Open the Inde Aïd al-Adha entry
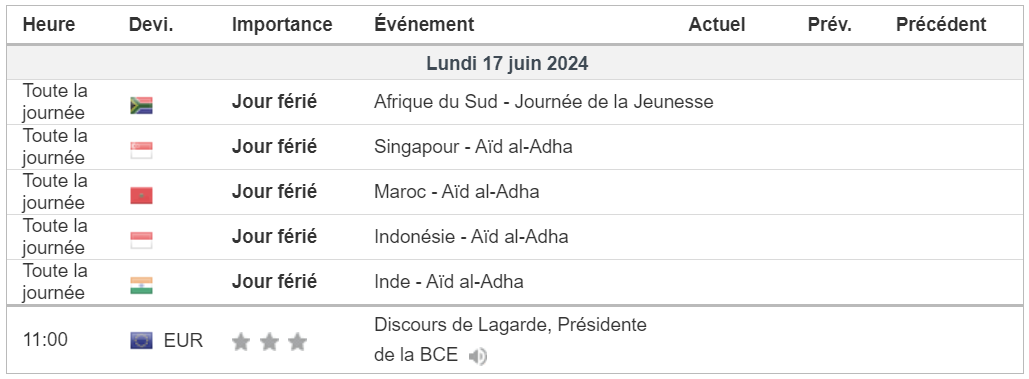Image resolution: width=1029 pixels, height=379 pixels. [x=449, y=282]
